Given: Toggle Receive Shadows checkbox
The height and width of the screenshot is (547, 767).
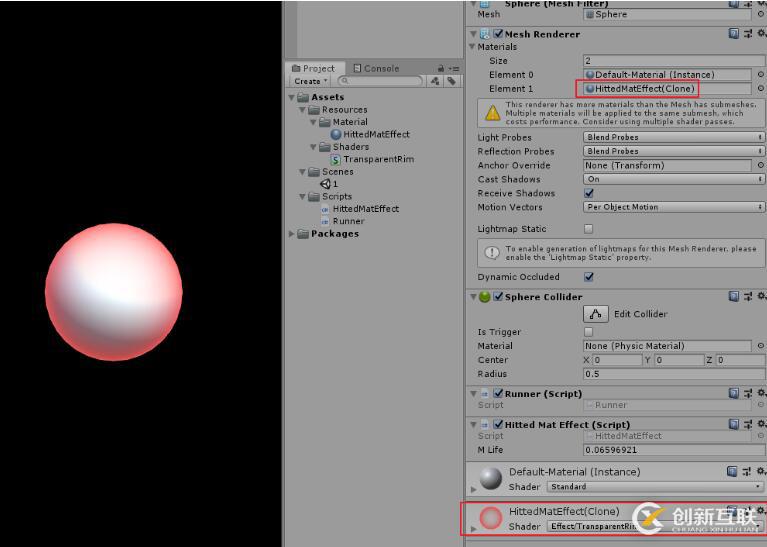Looking at the screenshot, I should (589, 193).
